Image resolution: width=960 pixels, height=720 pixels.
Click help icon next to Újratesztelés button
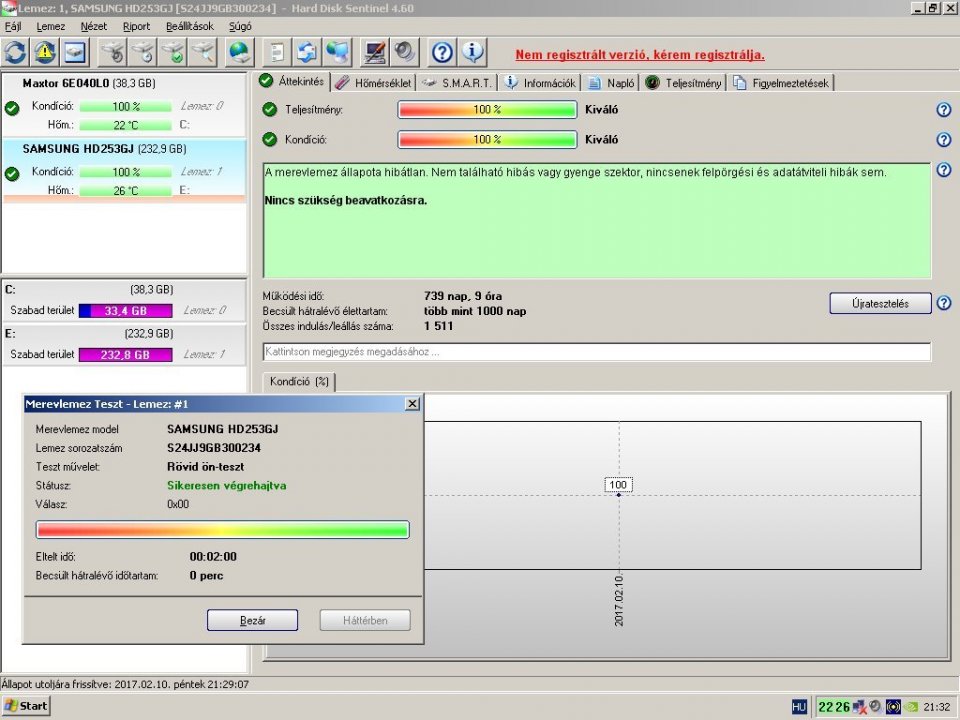click(943, 303)
